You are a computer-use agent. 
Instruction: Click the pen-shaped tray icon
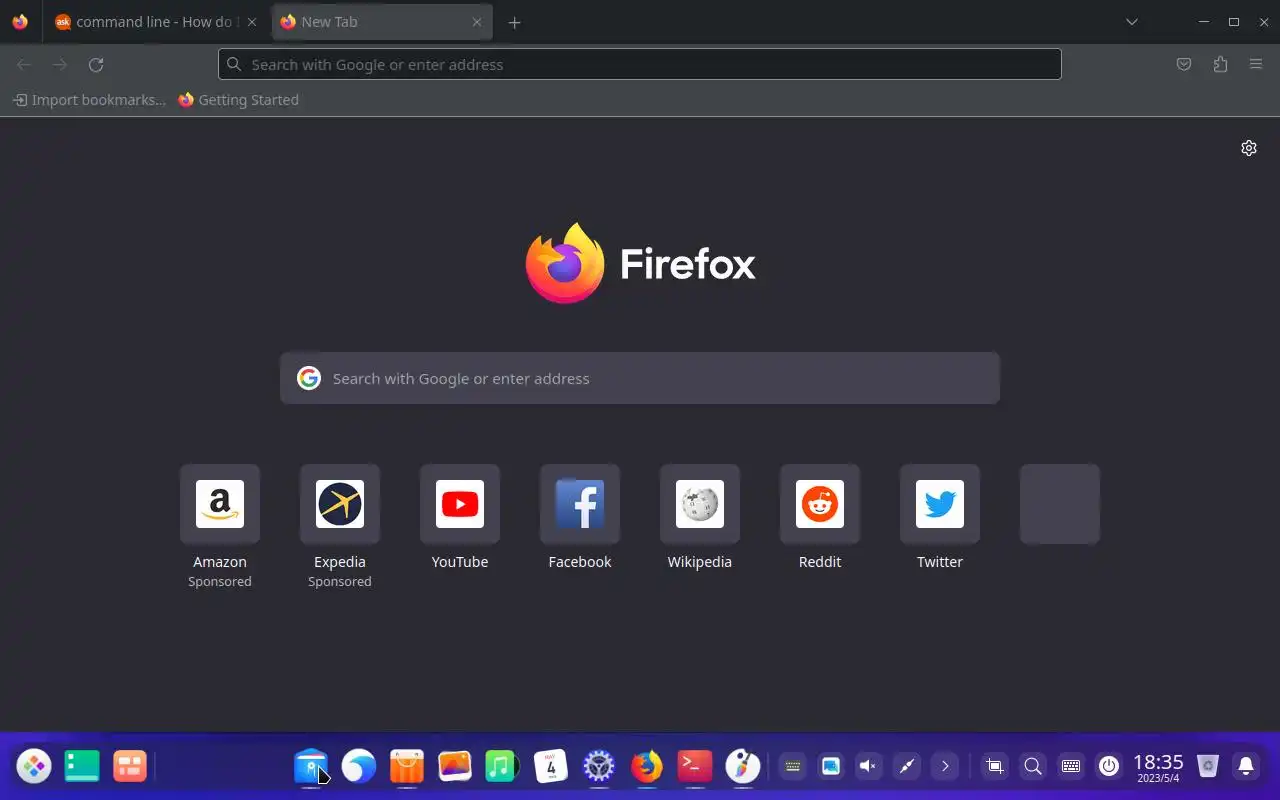click(907, 767)
